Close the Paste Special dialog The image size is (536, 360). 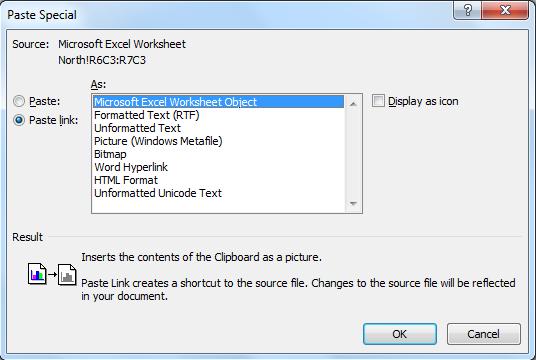pyautogui.click(x=505, y=10)
